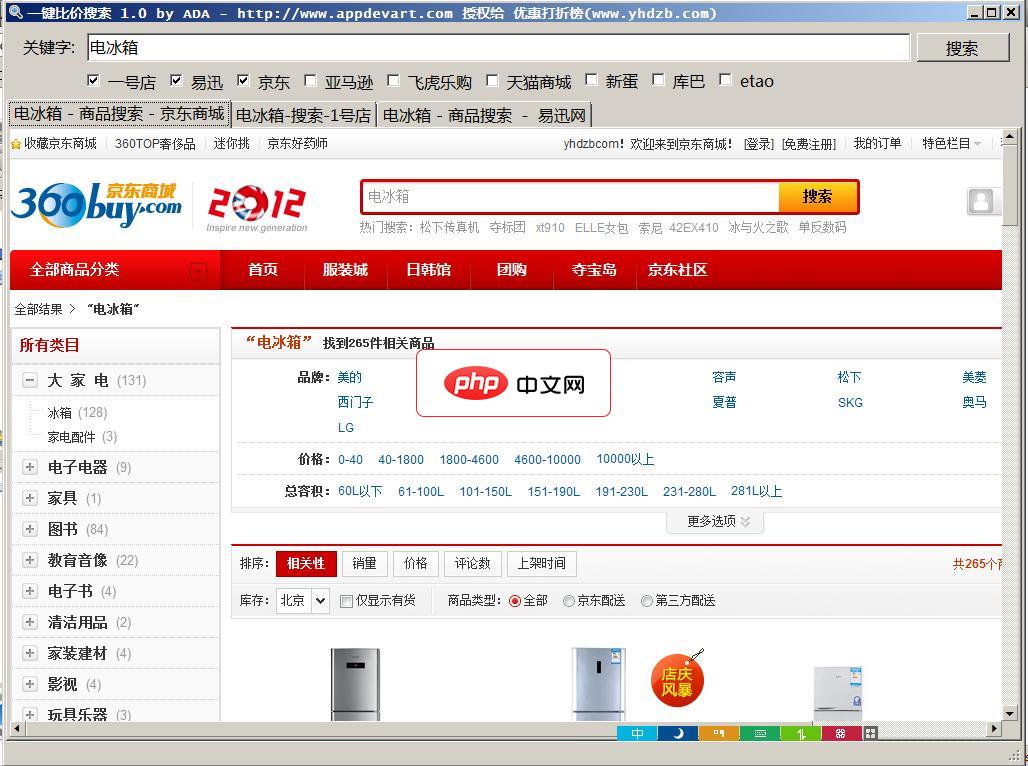Uncheck the 易迅 checkbox
Screen dimensions: 1028x766
[x=176, y=81]
